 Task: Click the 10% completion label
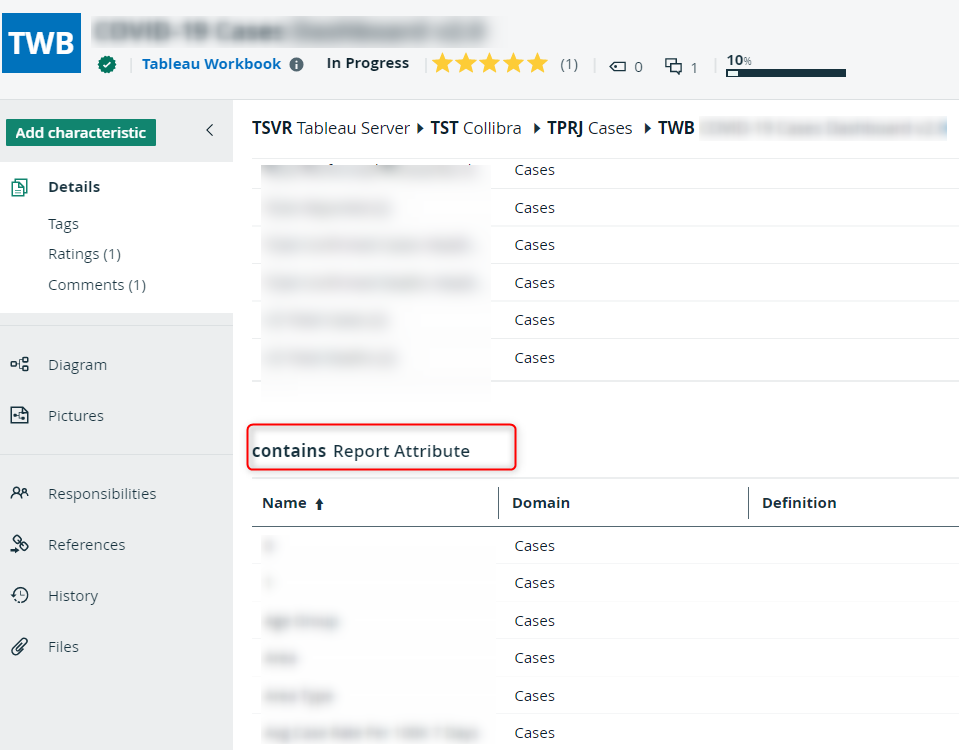pyautogui.click(x=739, y=61)
